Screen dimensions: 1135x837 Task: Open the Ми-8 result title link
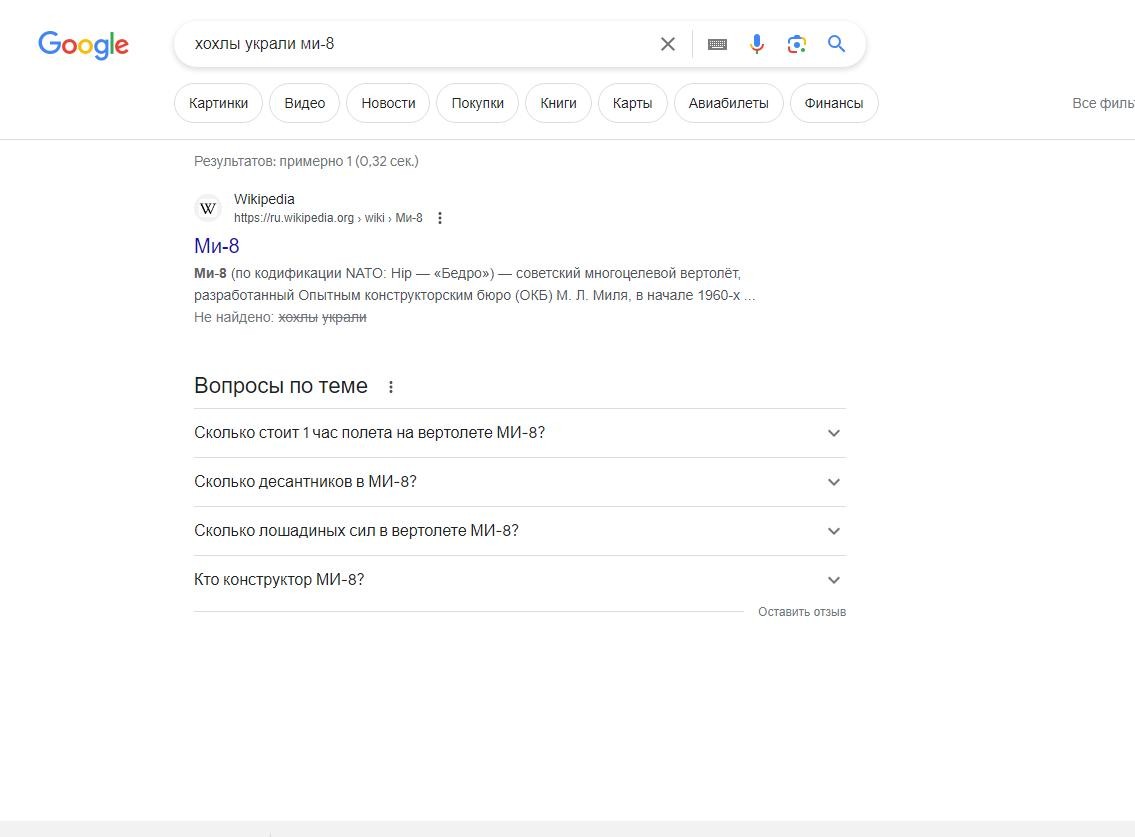pos(216,246)
